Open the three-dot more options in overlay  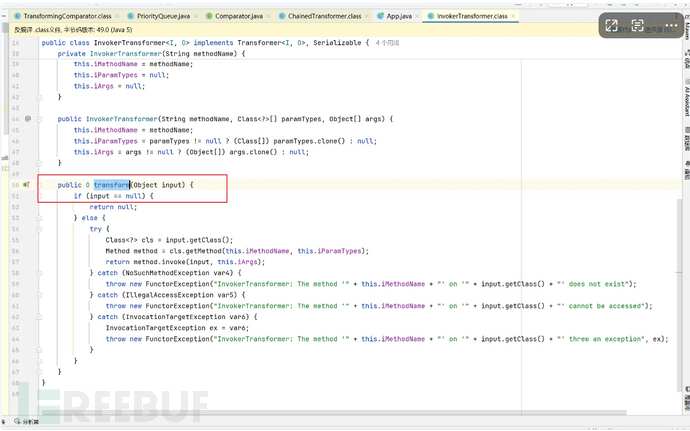664,26
